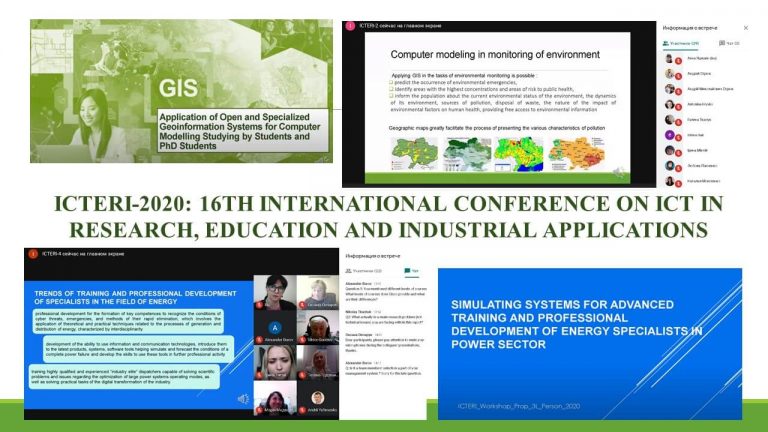The height and width of the screenshot is (432, 768).
Task: Click the orange Ukraine map thumbnail
Action: (x=578, y=153)
